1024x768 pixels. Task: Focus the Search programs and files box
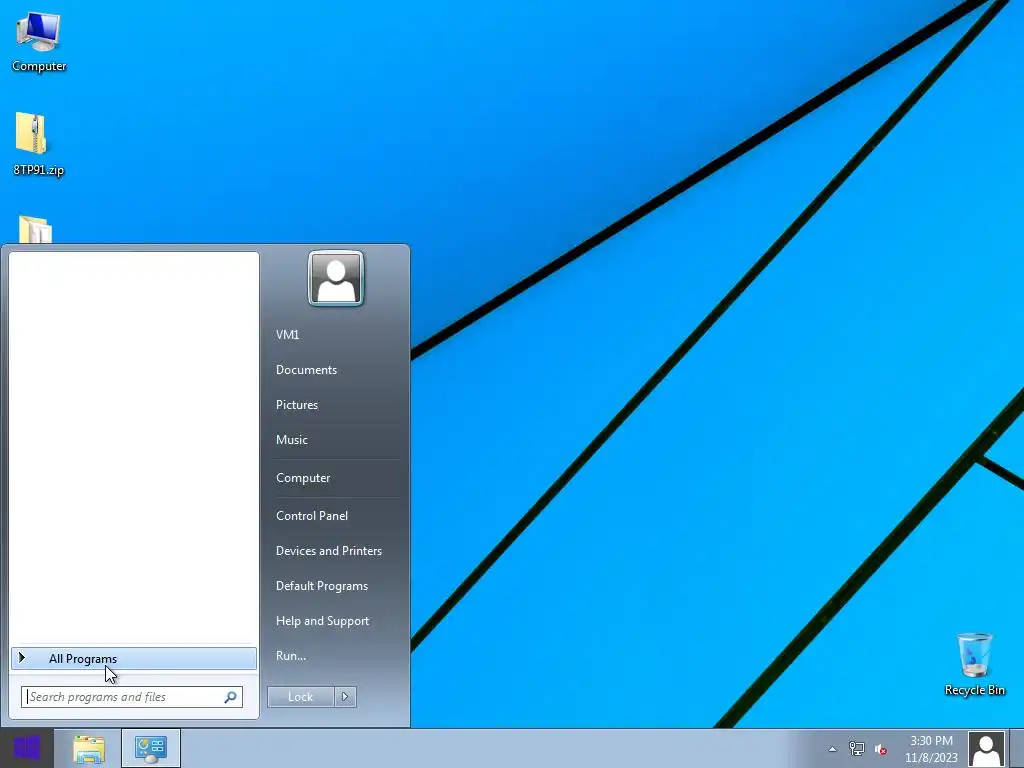click(x=132, y=697)
